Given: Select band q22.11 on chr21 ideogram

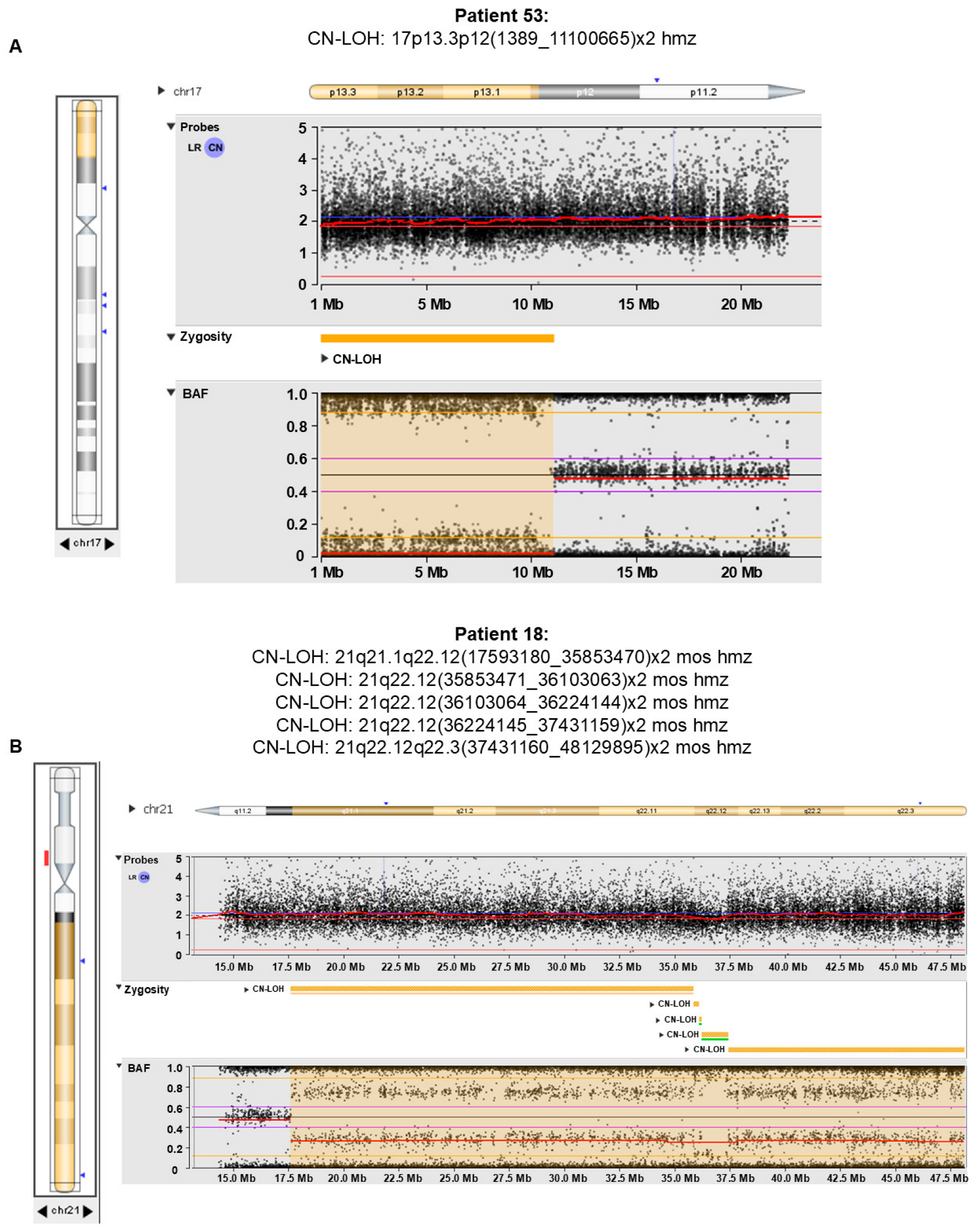Looking at the screenshot, I should tap(646, 811).
